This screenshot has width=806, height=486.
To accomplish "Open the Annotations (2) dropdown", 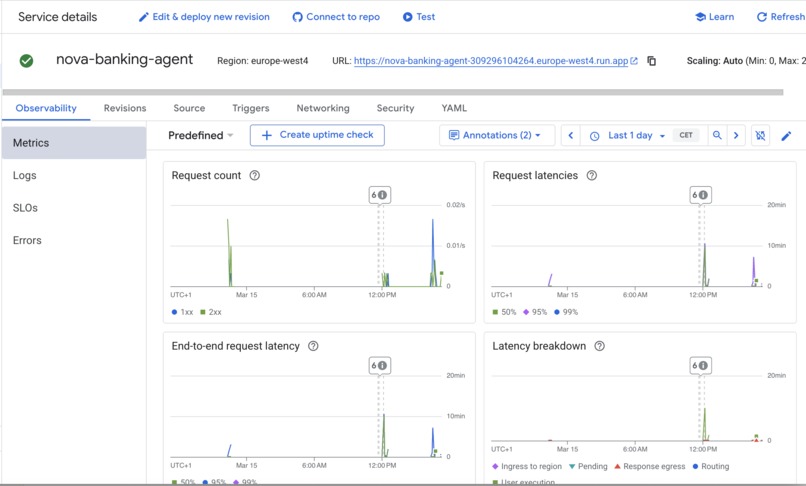I will [497, 135].
